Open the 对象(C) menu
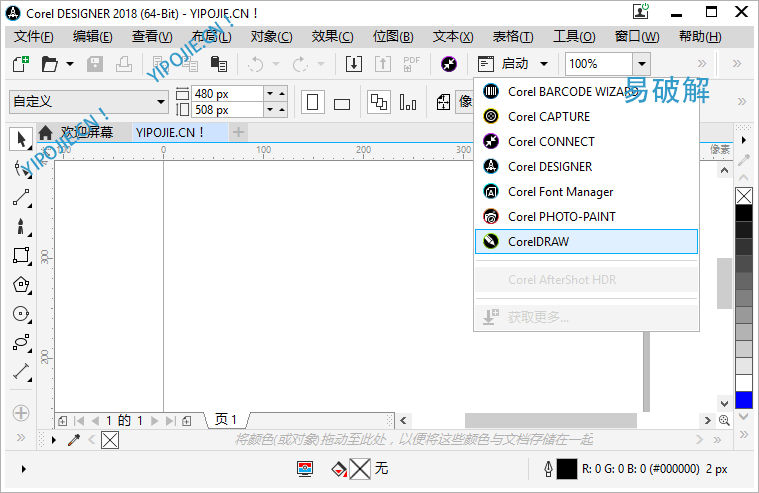This screenshot has width=759, height=493. click(x=272, y=37)
